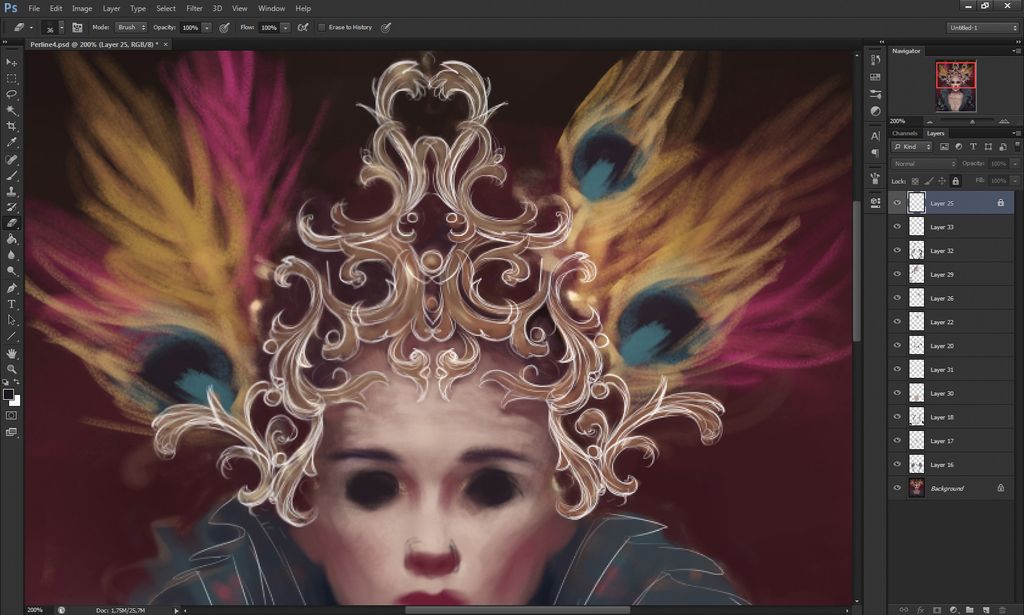Switch to the Channels tab

906,133
